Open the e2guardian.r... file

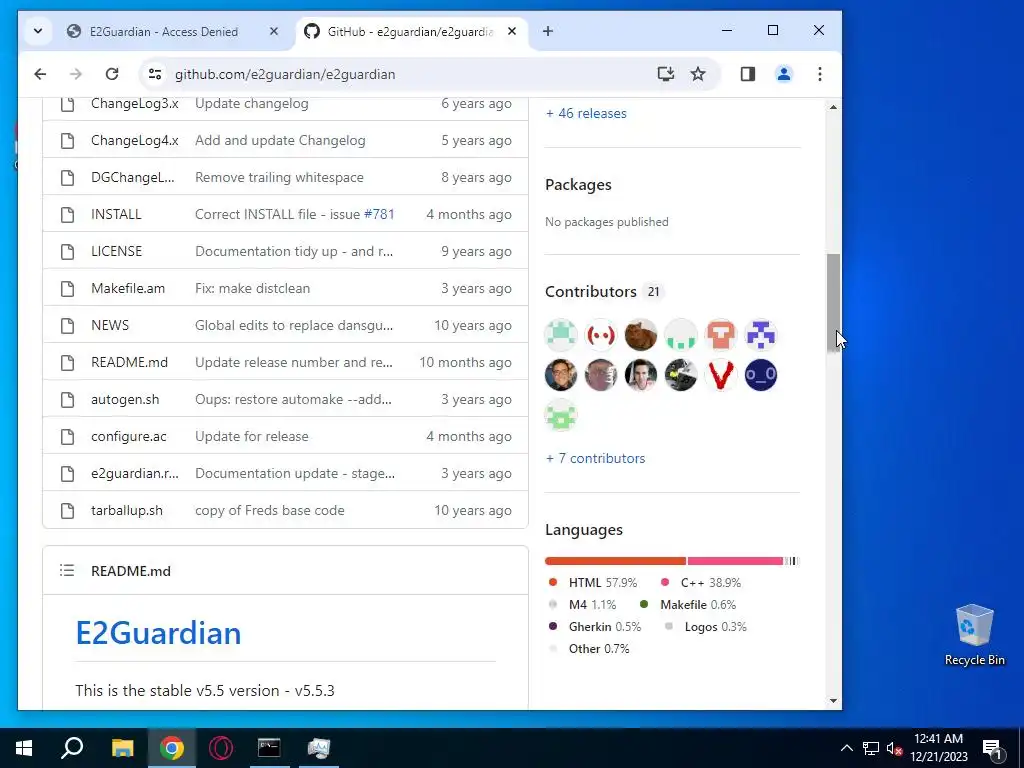click(x=135, y=473)
